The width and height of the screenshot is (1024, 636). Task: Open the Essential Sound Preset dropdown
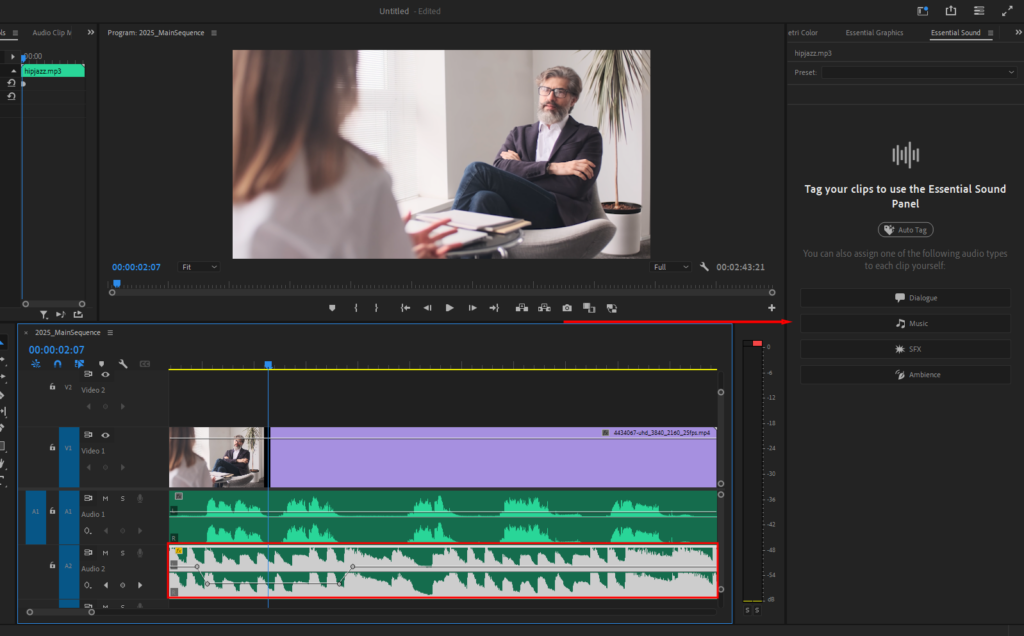[x=919, y=72]
